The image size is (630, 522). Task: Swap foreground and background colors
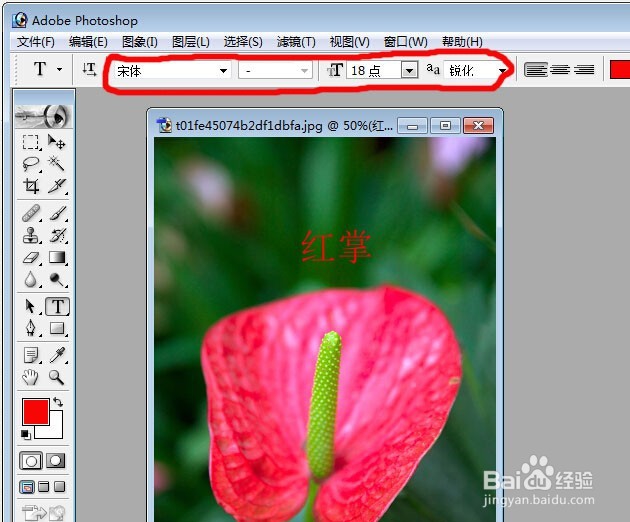[58, 402]
